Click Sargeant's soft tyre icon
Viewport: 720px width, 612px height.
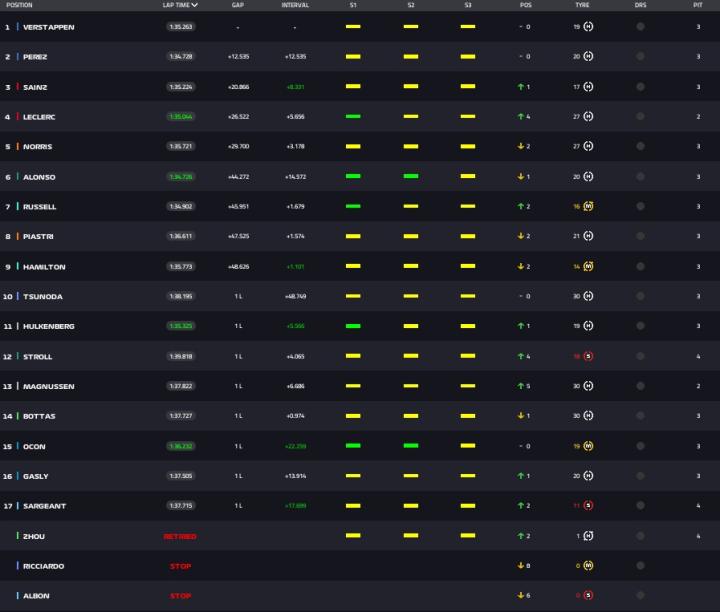588,507
